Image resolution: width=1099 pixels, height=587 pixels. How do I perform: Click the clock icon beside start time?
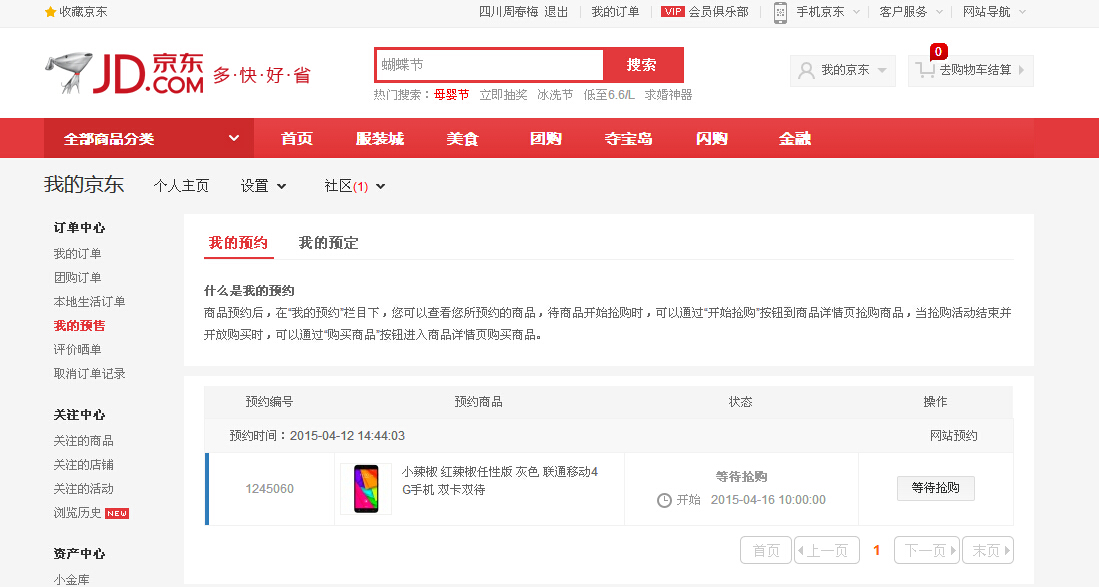point(664,500)
